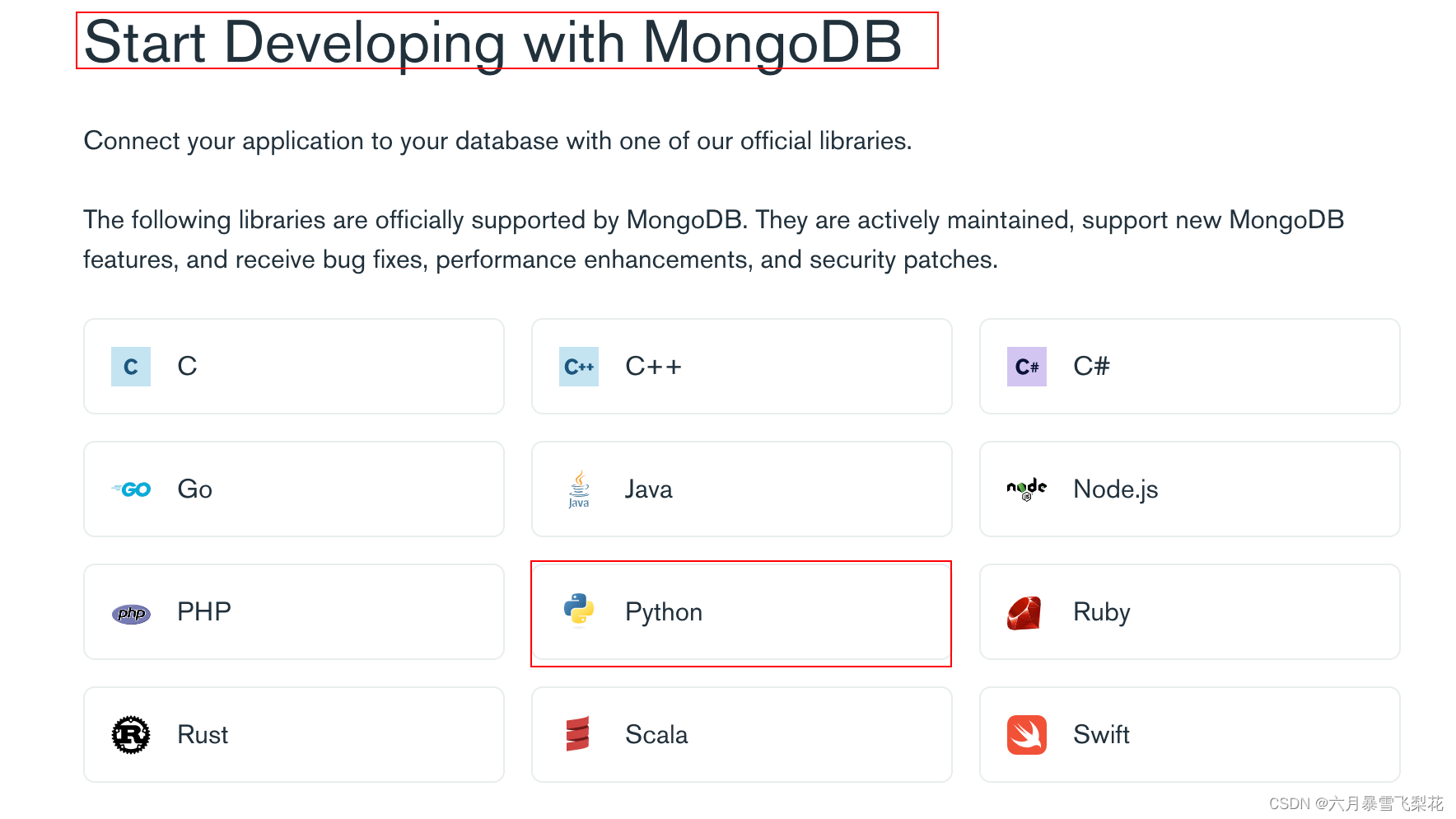Click the Node.js logo icon

coord(1027,489)
